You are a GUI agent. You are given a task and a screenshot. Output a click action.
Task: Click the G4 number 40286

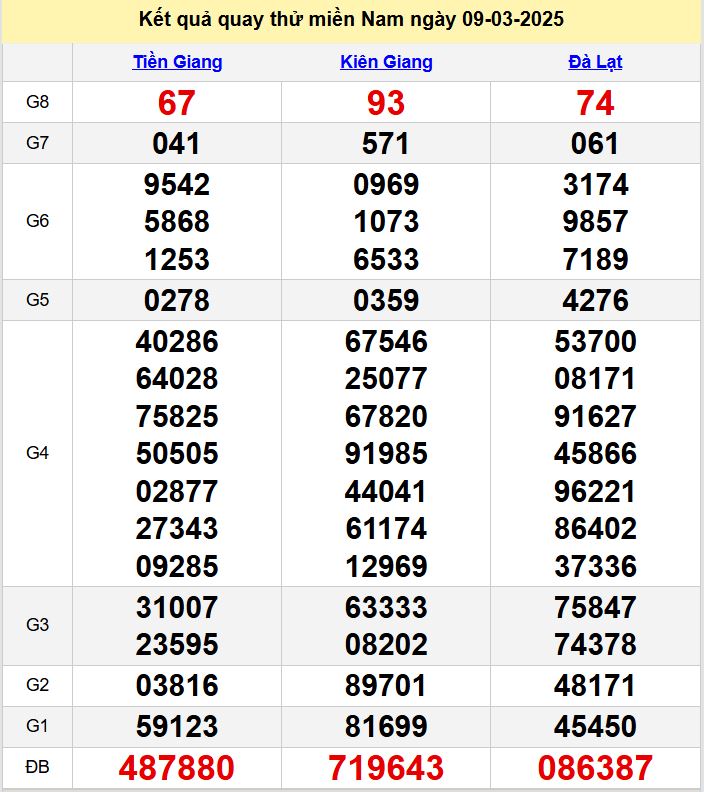[x=177, y=341]
